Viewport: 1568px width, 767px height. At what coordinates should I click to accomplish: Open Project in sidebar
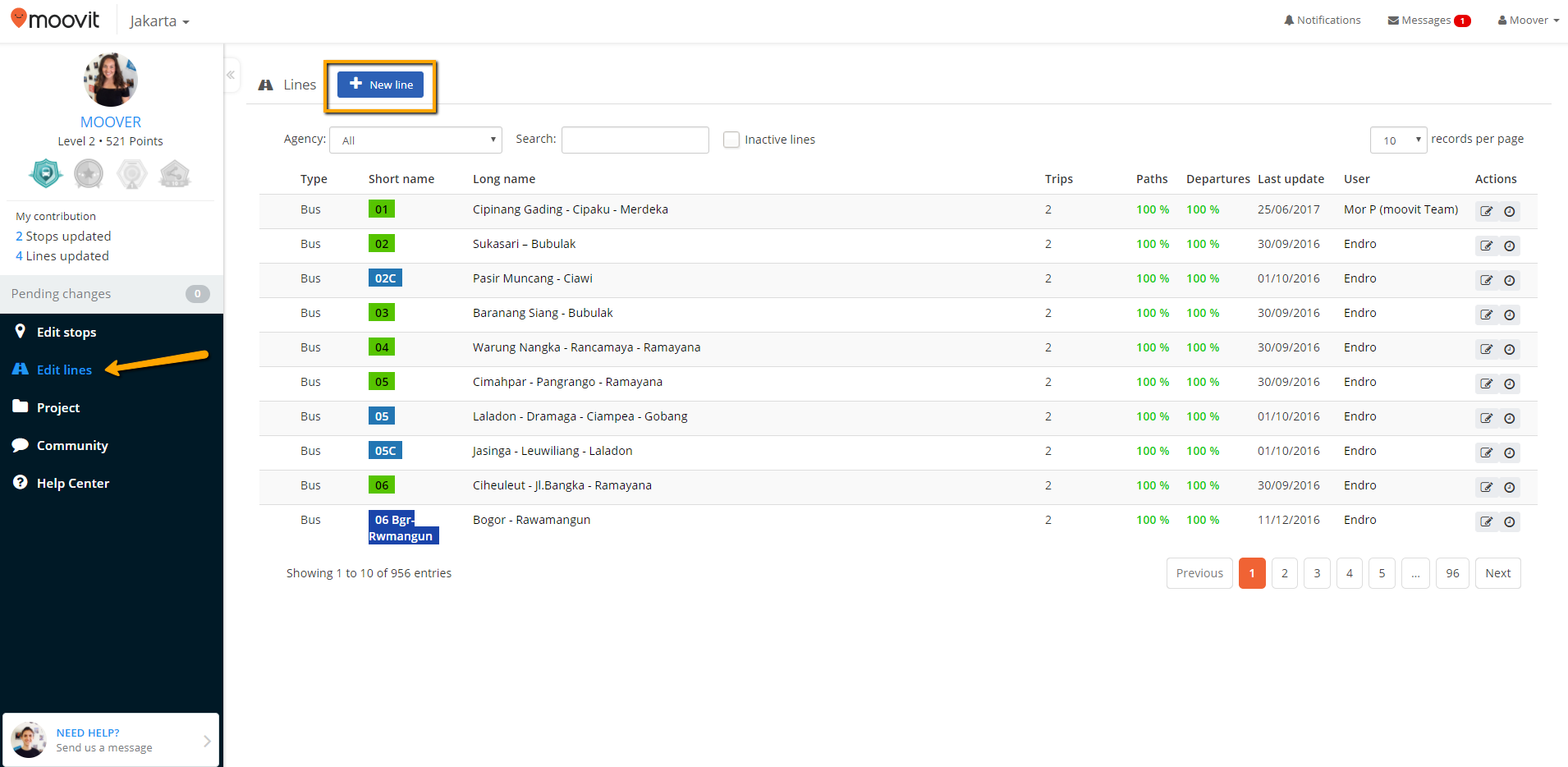pyautogui.click(x=58, y=407)
